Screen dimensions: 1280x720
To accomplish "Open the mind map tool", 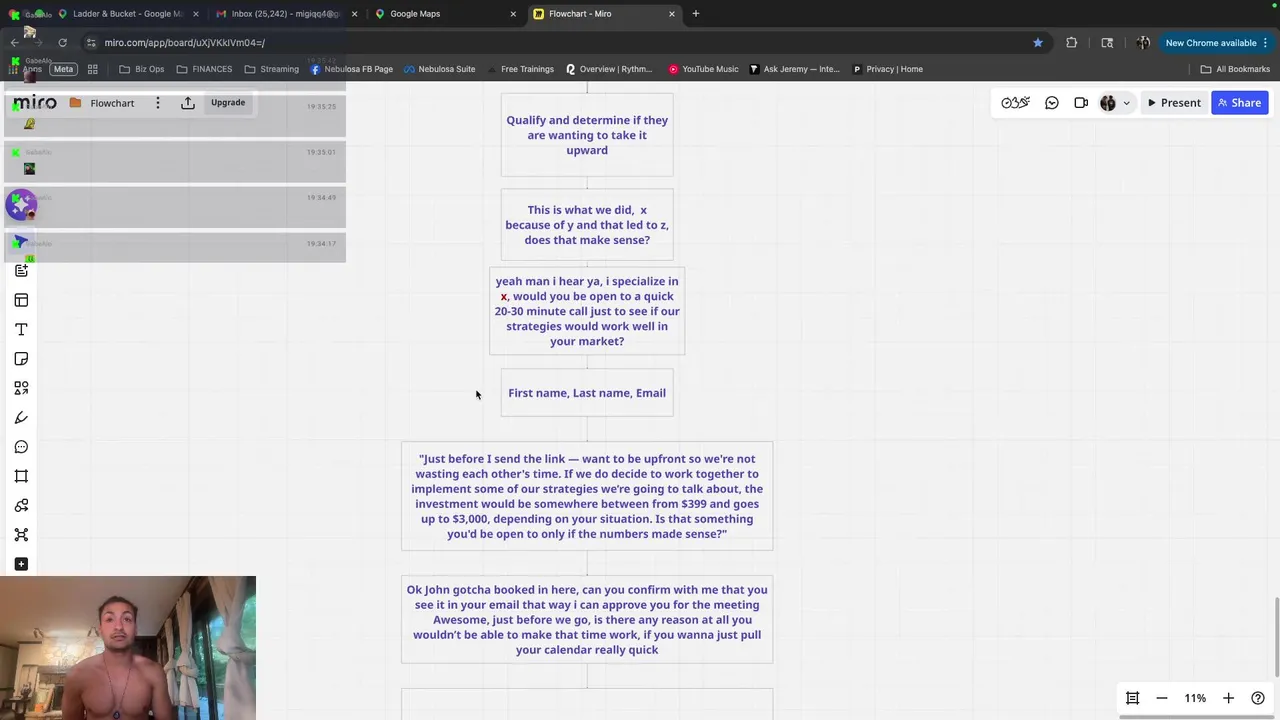I will (21, 534).
